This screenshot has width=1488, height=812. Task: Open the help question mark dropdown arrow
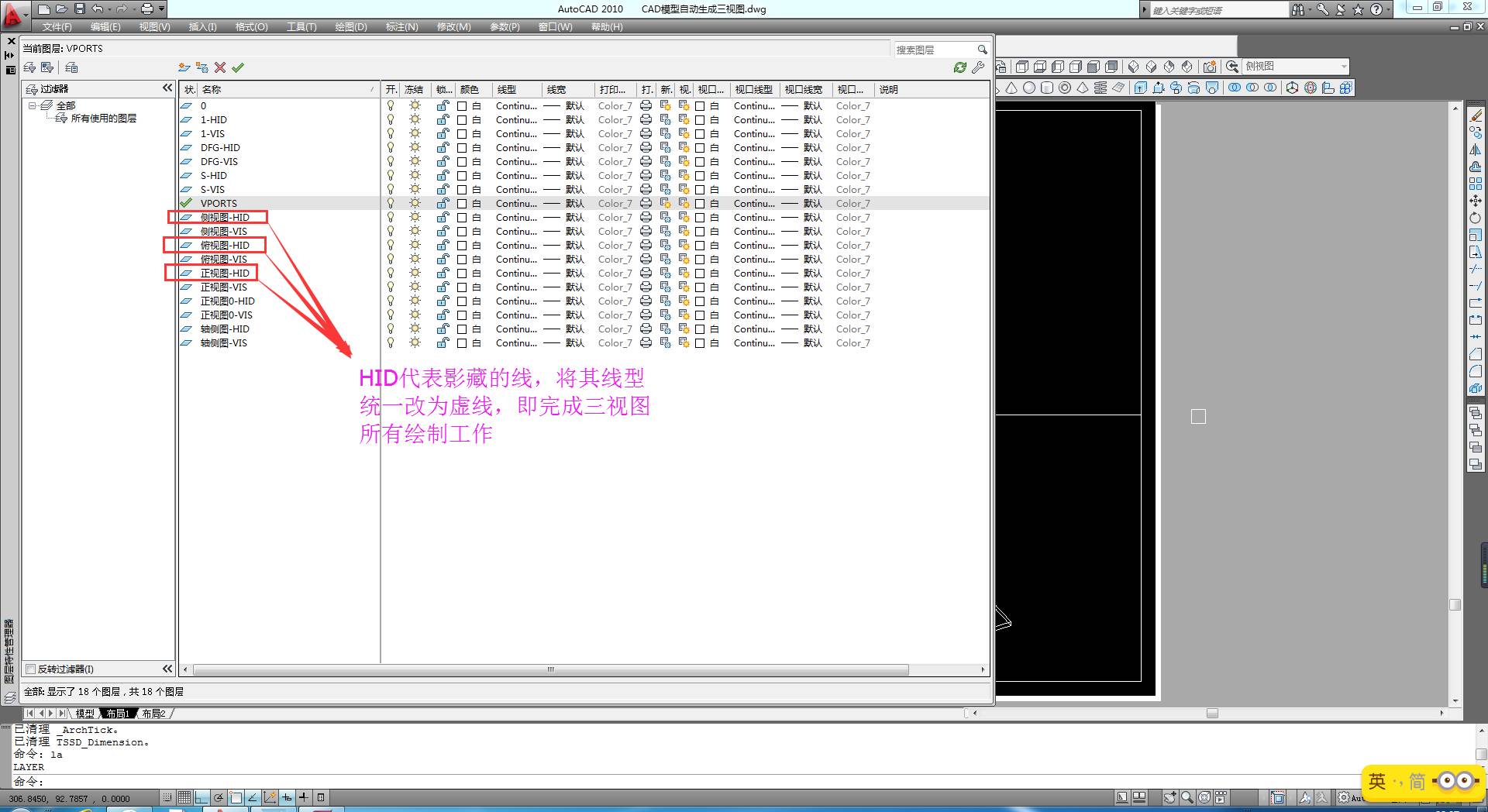tap(1386, 9)
